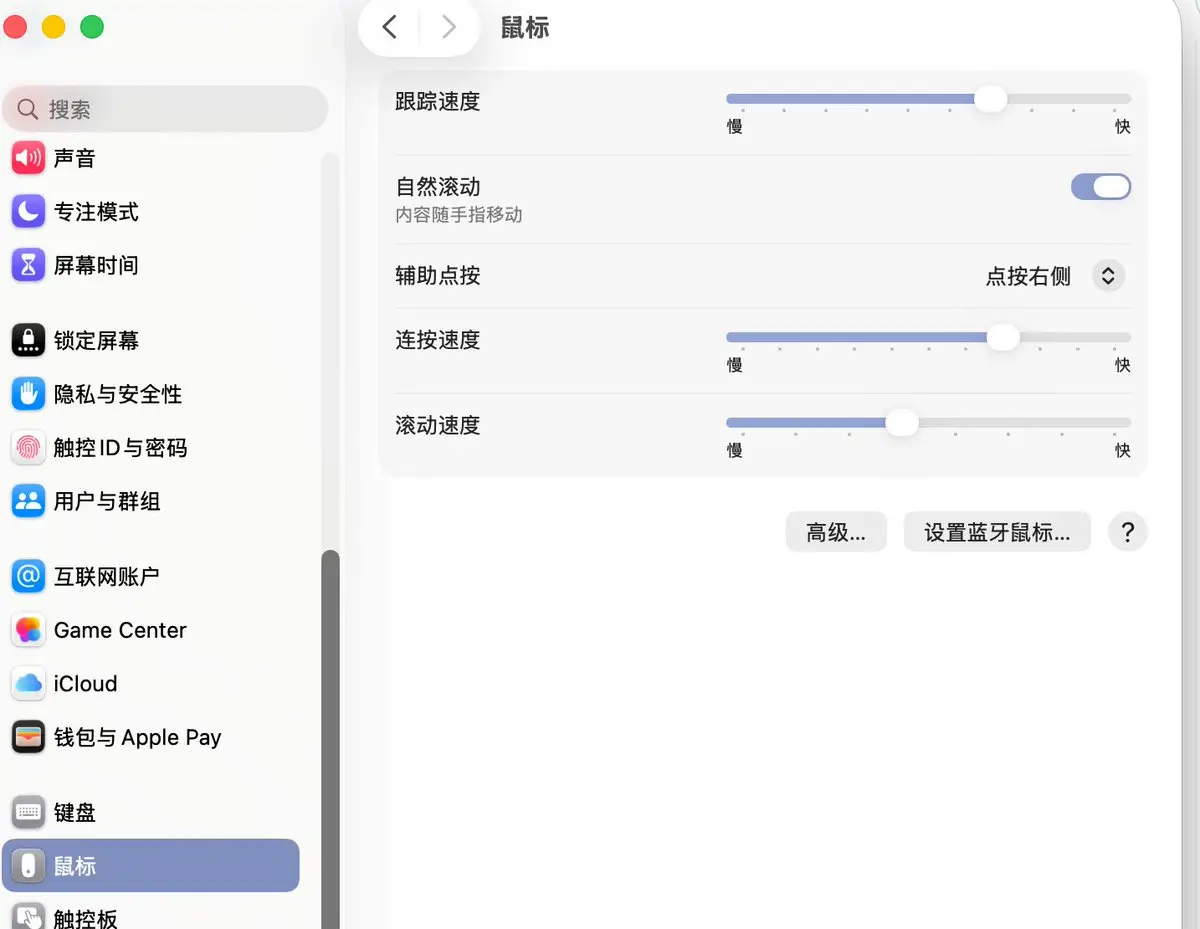This screenshot has height=929, width=1200.
Task: Go back with the left chevron
Action: click(390, 27)
